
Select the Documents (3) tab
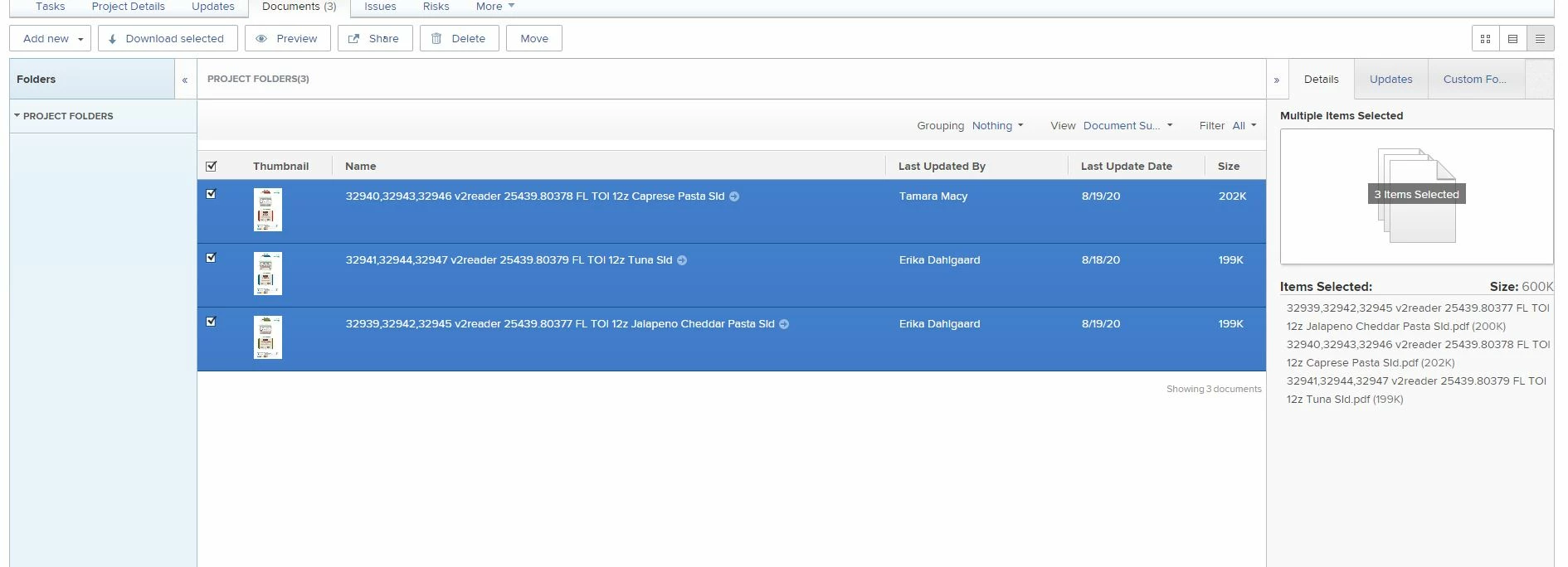click(299, 7)
